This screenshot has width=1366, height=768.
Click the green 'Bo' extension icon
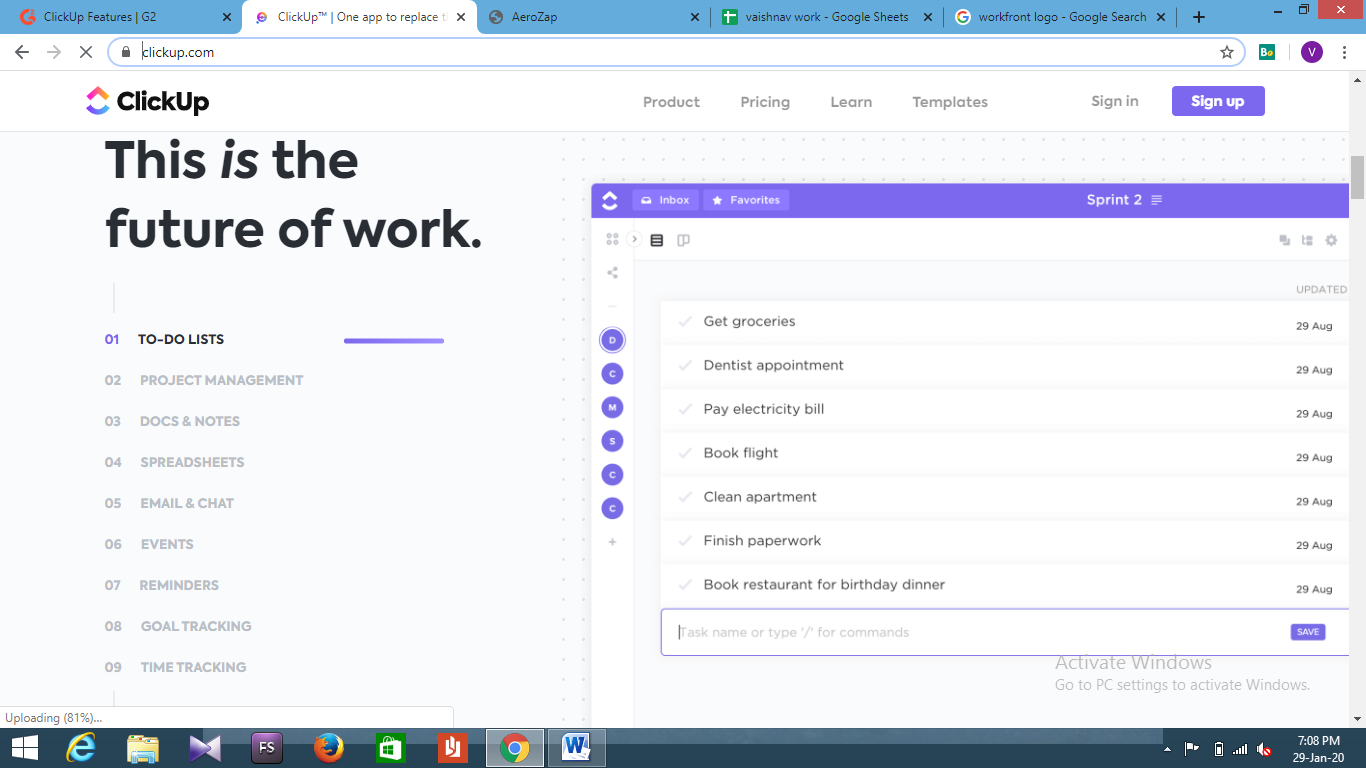coord(1267,52)
